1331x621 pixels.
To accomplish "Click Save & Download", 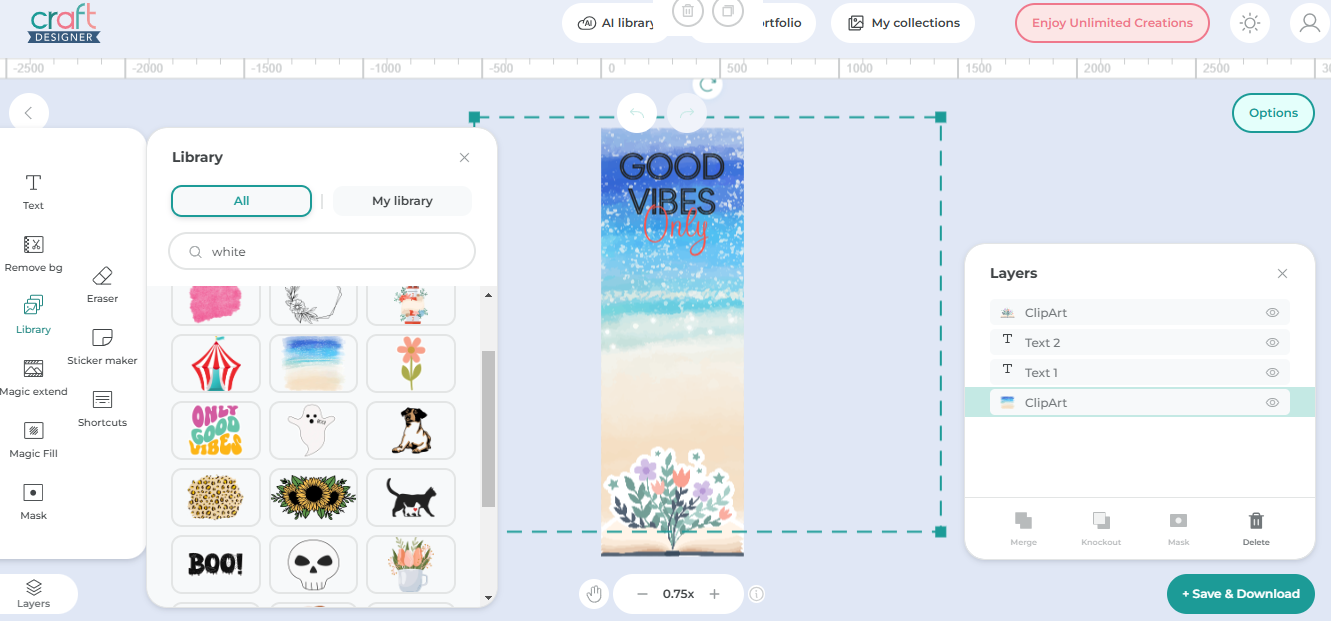I will (1240, 594).
